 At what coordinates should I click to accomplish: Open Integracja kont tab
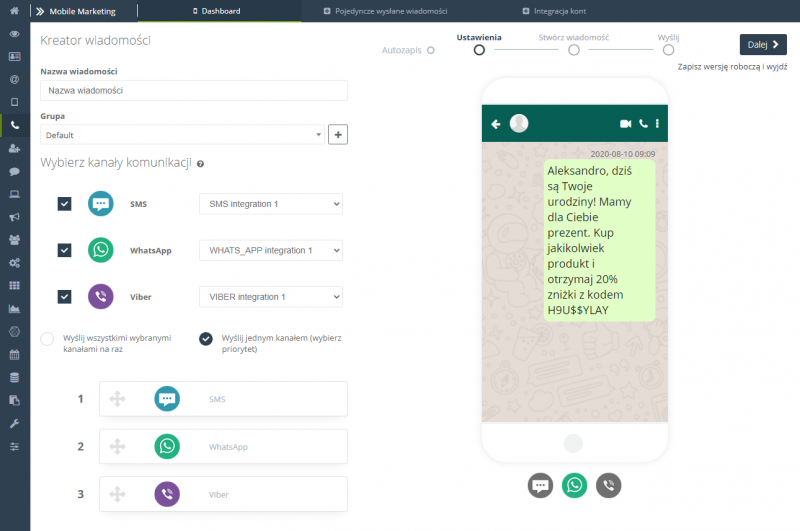(x=555, y=11)
